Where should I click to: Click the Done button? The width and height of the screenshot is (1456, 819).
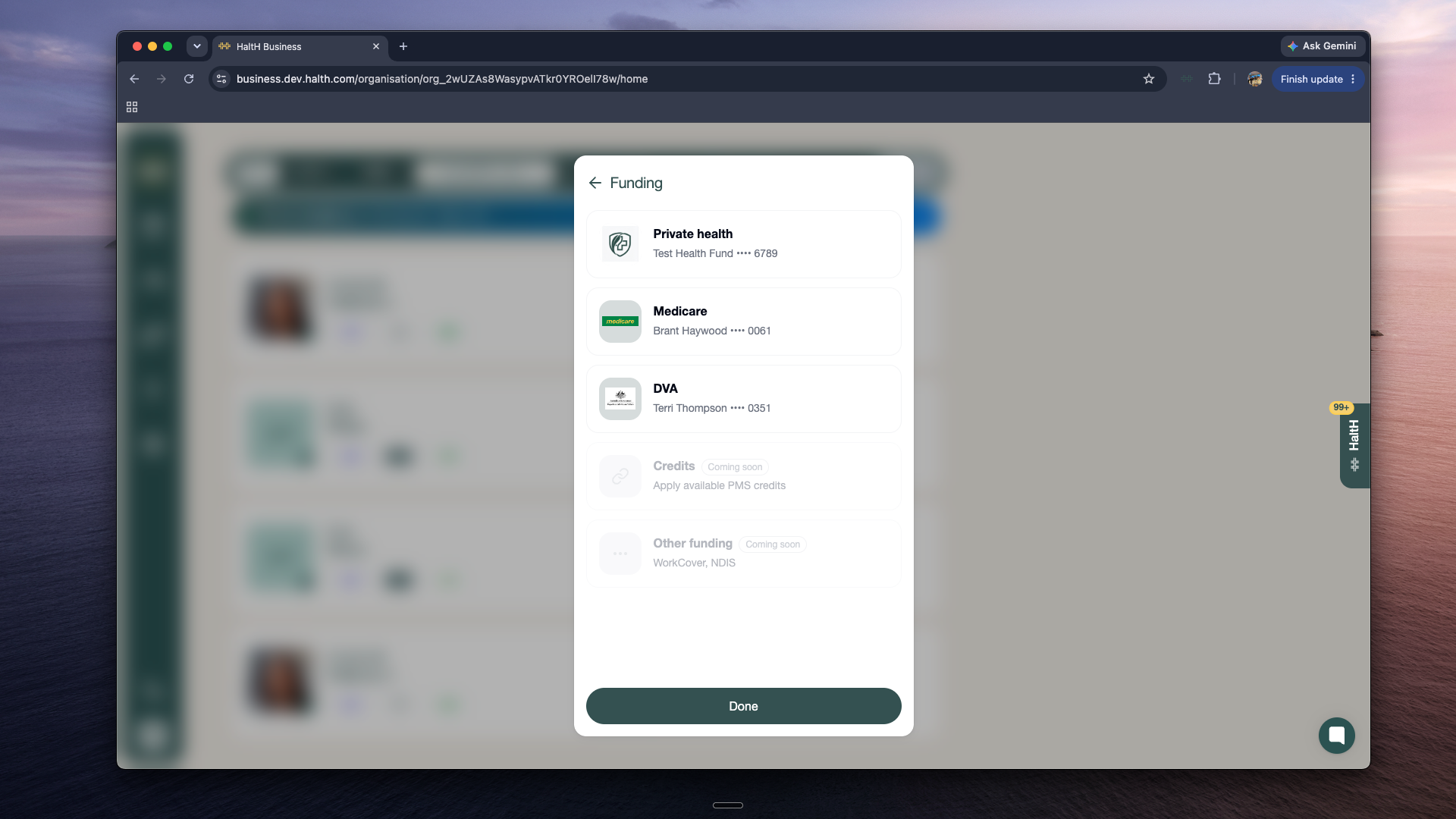click(743, 706)
